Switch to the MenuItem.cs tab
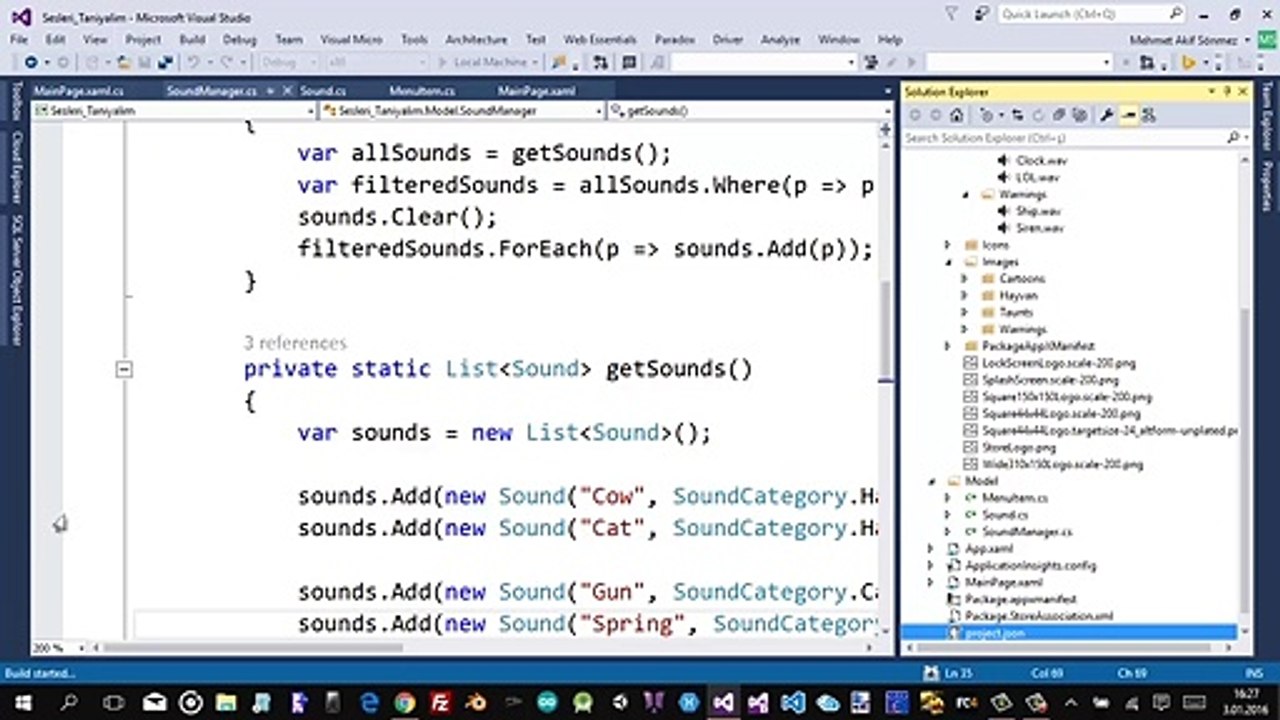This screenshot has height=720, width=1280. click(422, 90)
